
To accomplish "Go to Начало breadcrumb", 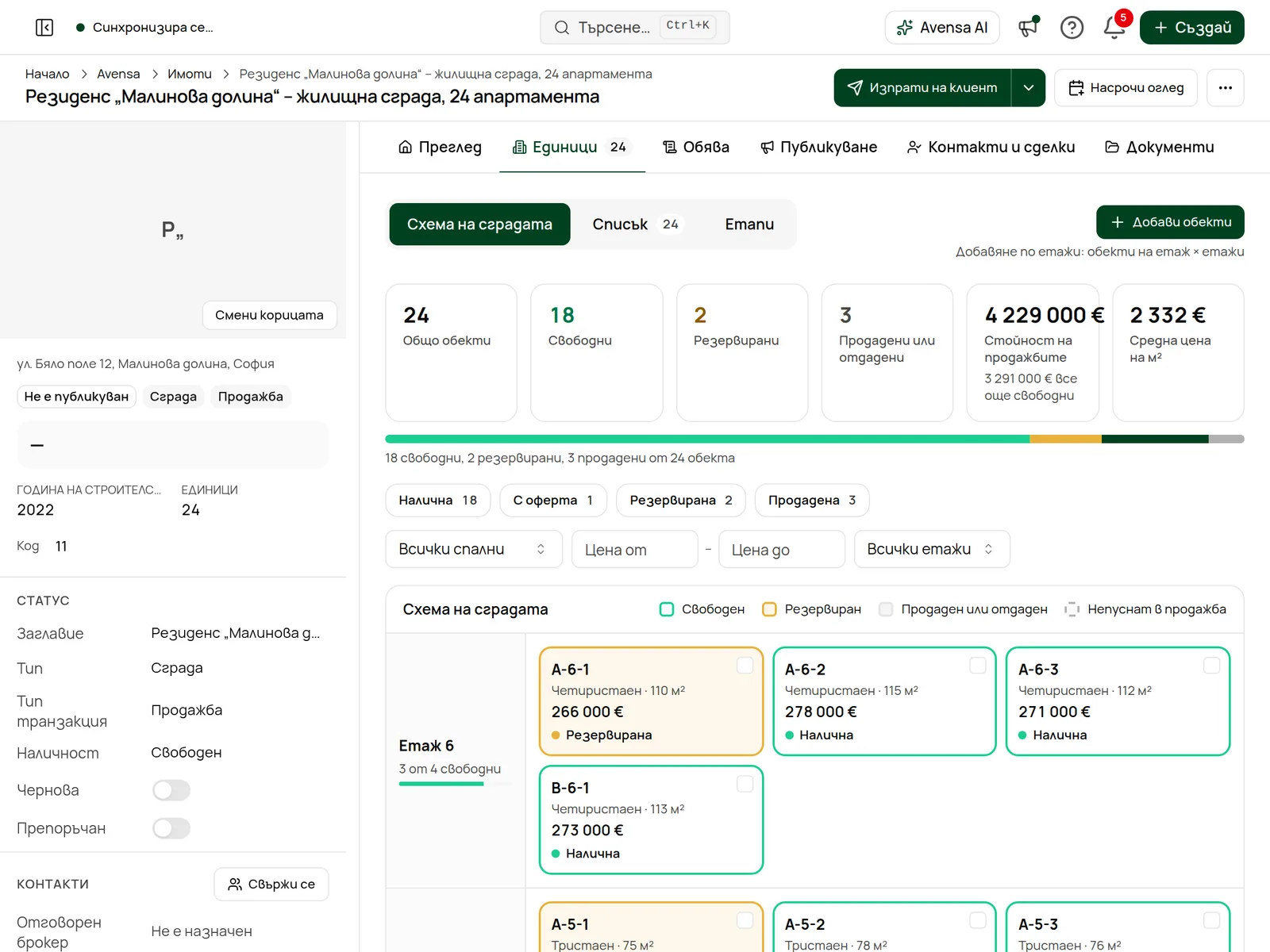I will [47, 74].
